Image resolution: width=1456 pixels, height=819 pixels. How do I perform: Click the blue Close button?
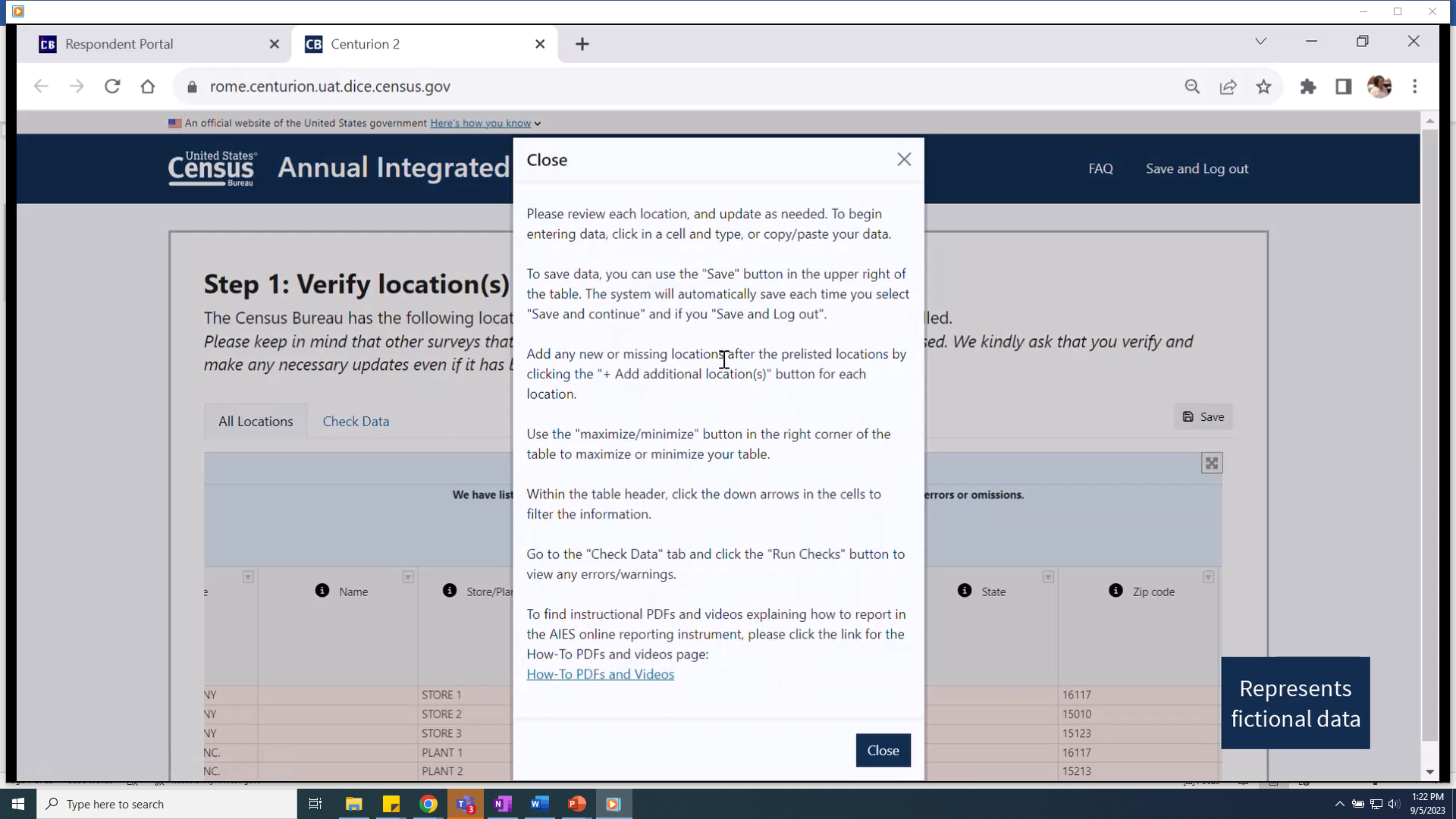883,750
